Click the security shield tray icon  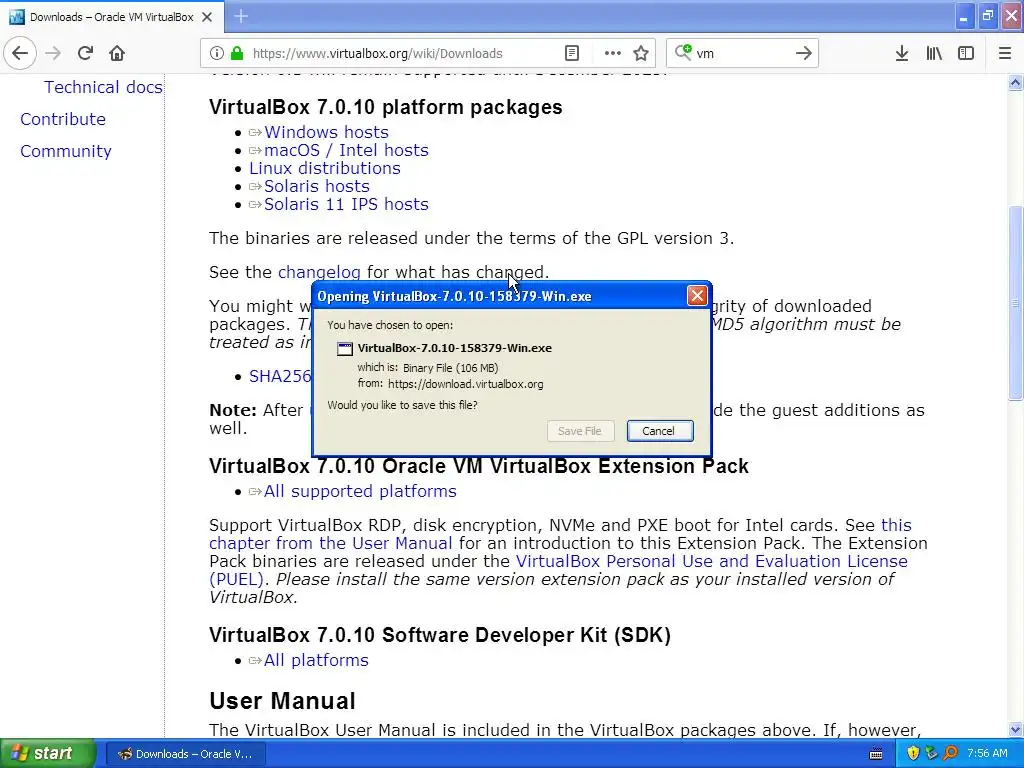[x=913, y=753]
